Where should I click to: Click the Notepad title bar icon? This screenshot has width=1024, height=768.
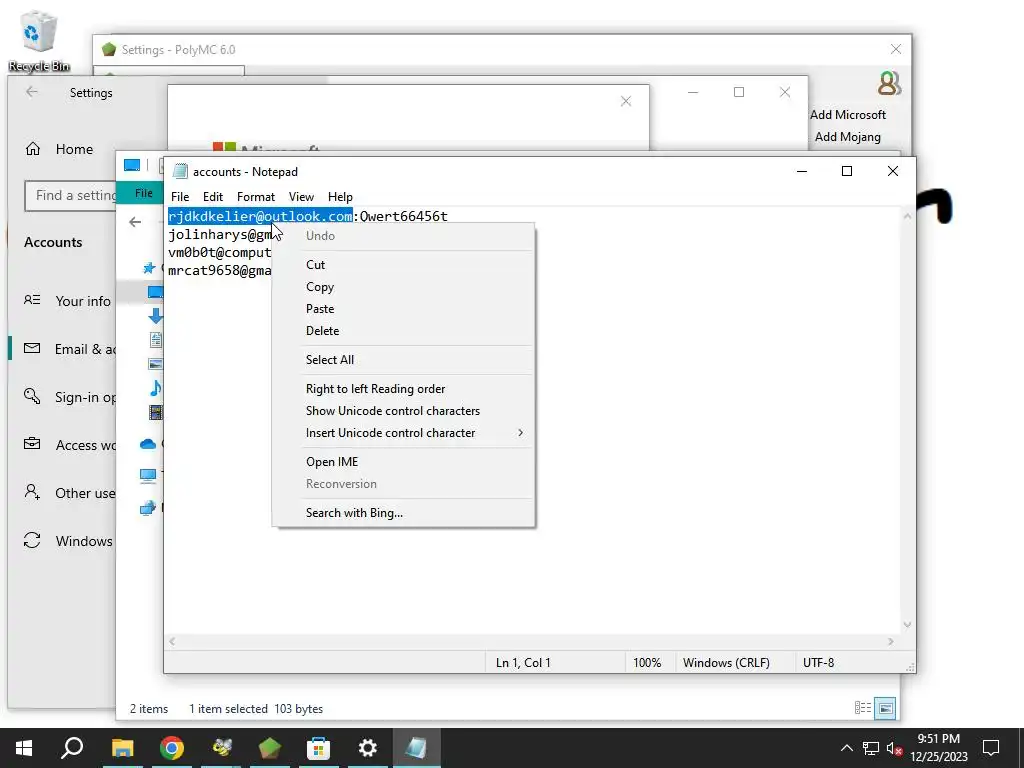(x=180, y=171)
